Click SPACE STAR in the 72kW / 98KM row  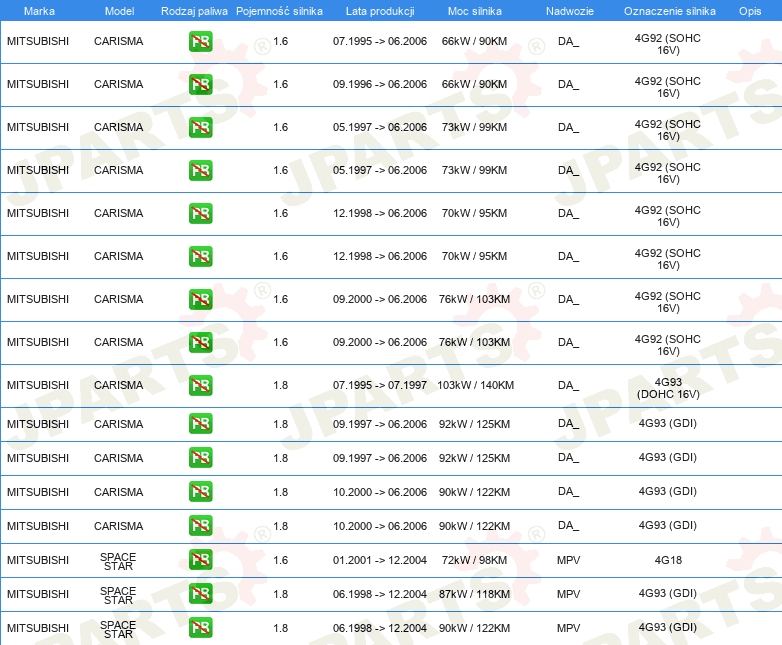[x=118, y=562]
